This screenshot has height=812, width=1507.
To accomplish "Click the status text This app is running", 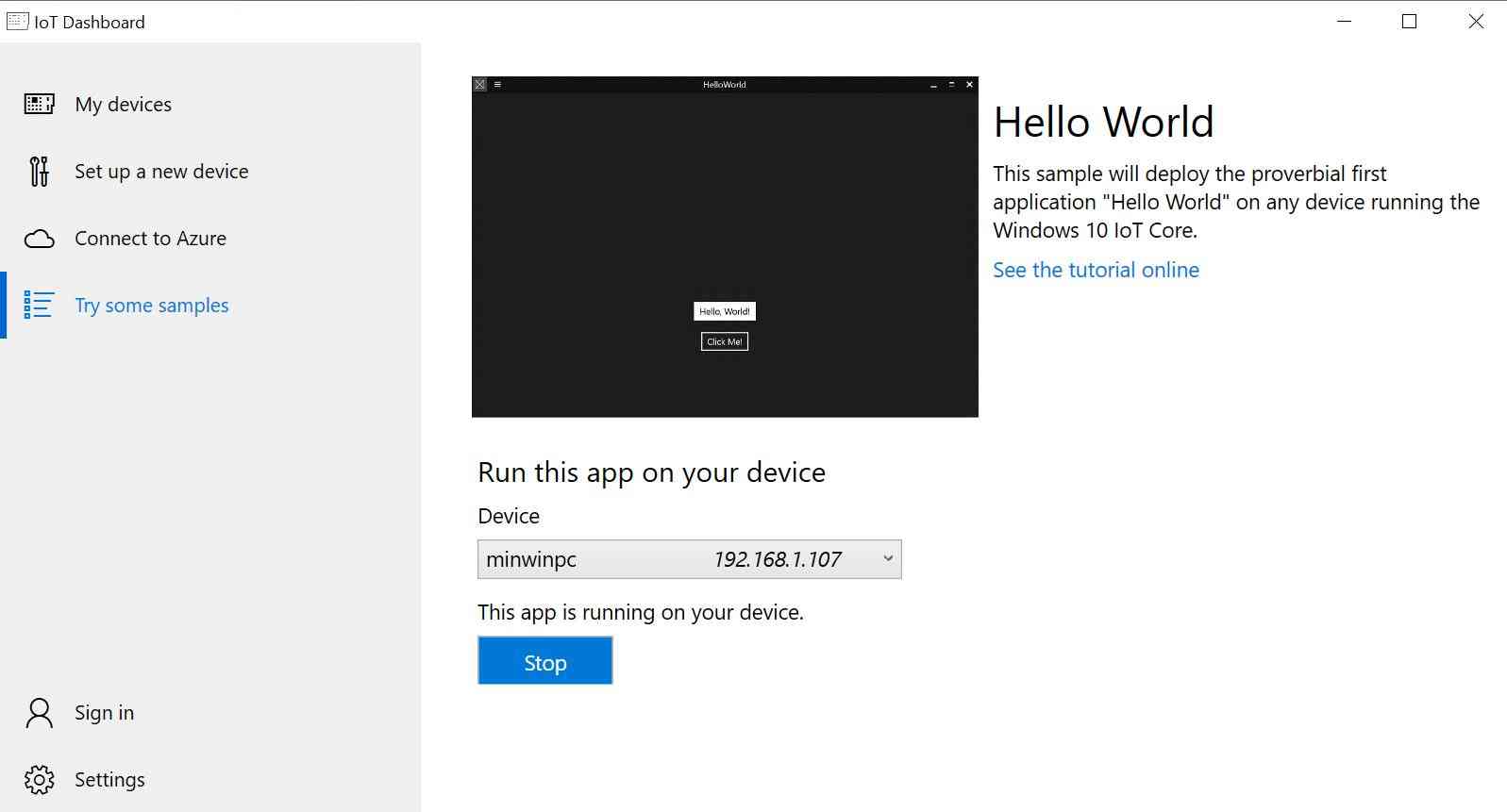I will click(x=641, y=612).
